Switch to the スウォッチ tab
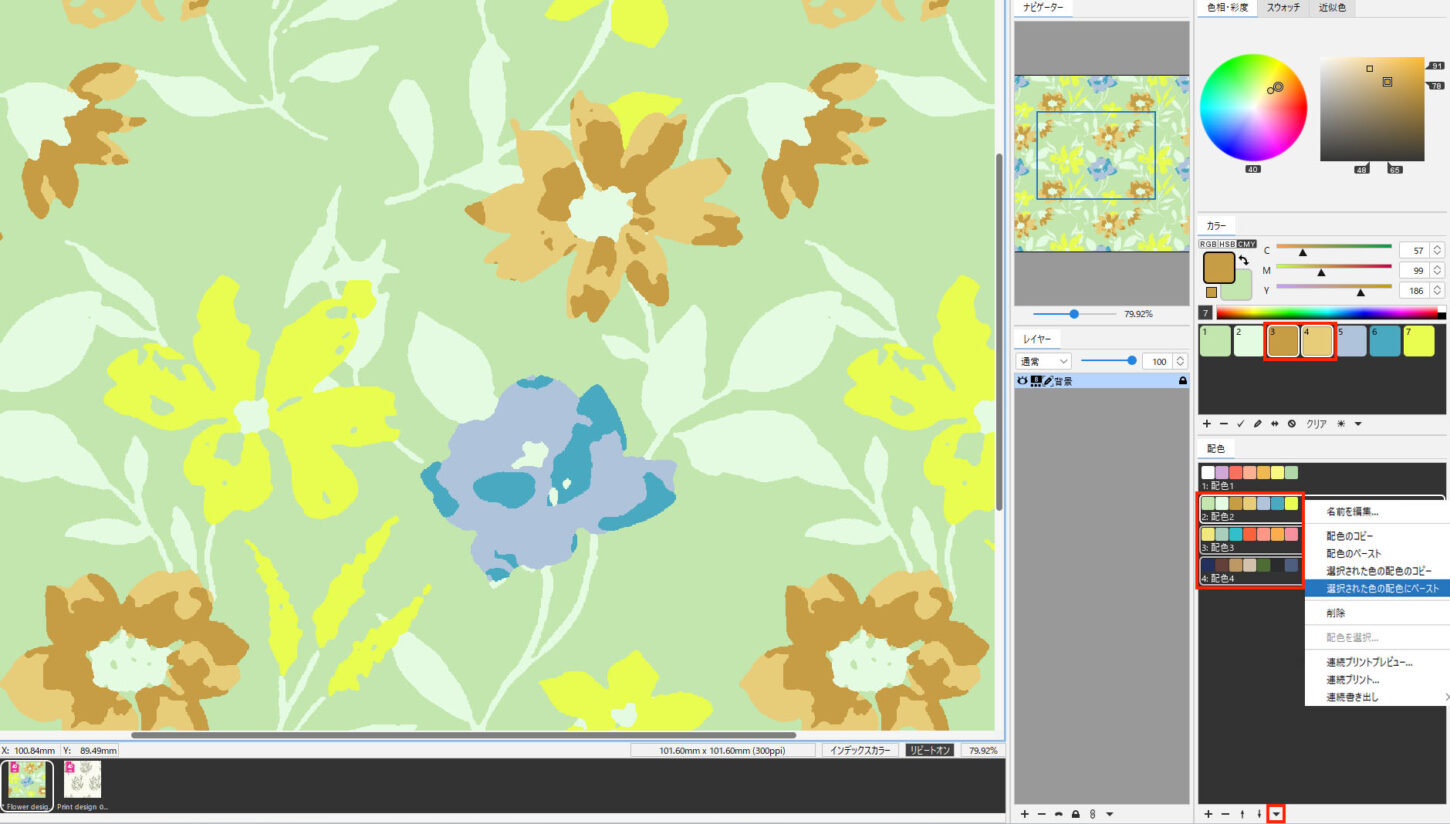 click(x=1283, y=8)
